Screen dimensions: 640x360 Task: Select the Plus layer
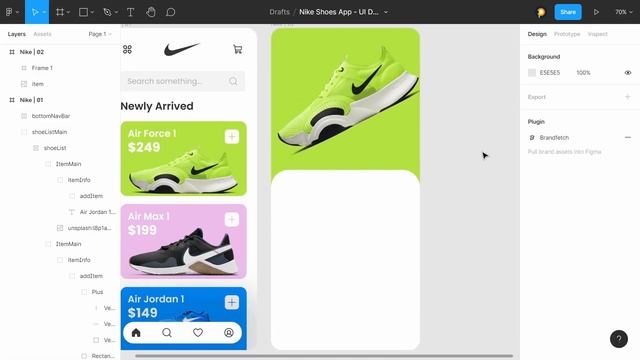point(97,292)
